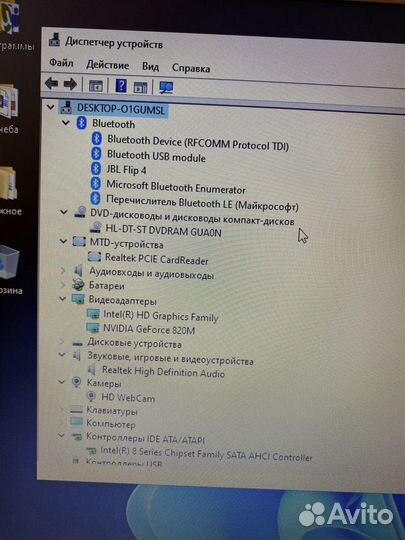Click the scan for hardware changes monitor icon
Viewport: 405px width, 540px height.
point(166,87)
